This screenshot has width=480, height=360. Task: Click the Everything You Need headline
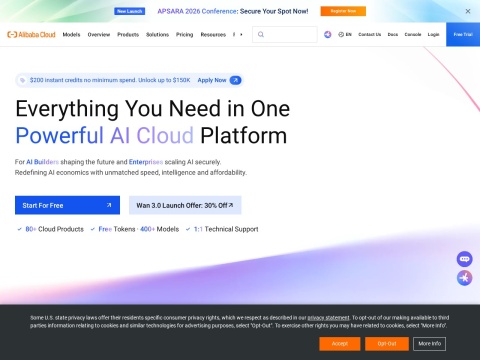tap(153, 109)
